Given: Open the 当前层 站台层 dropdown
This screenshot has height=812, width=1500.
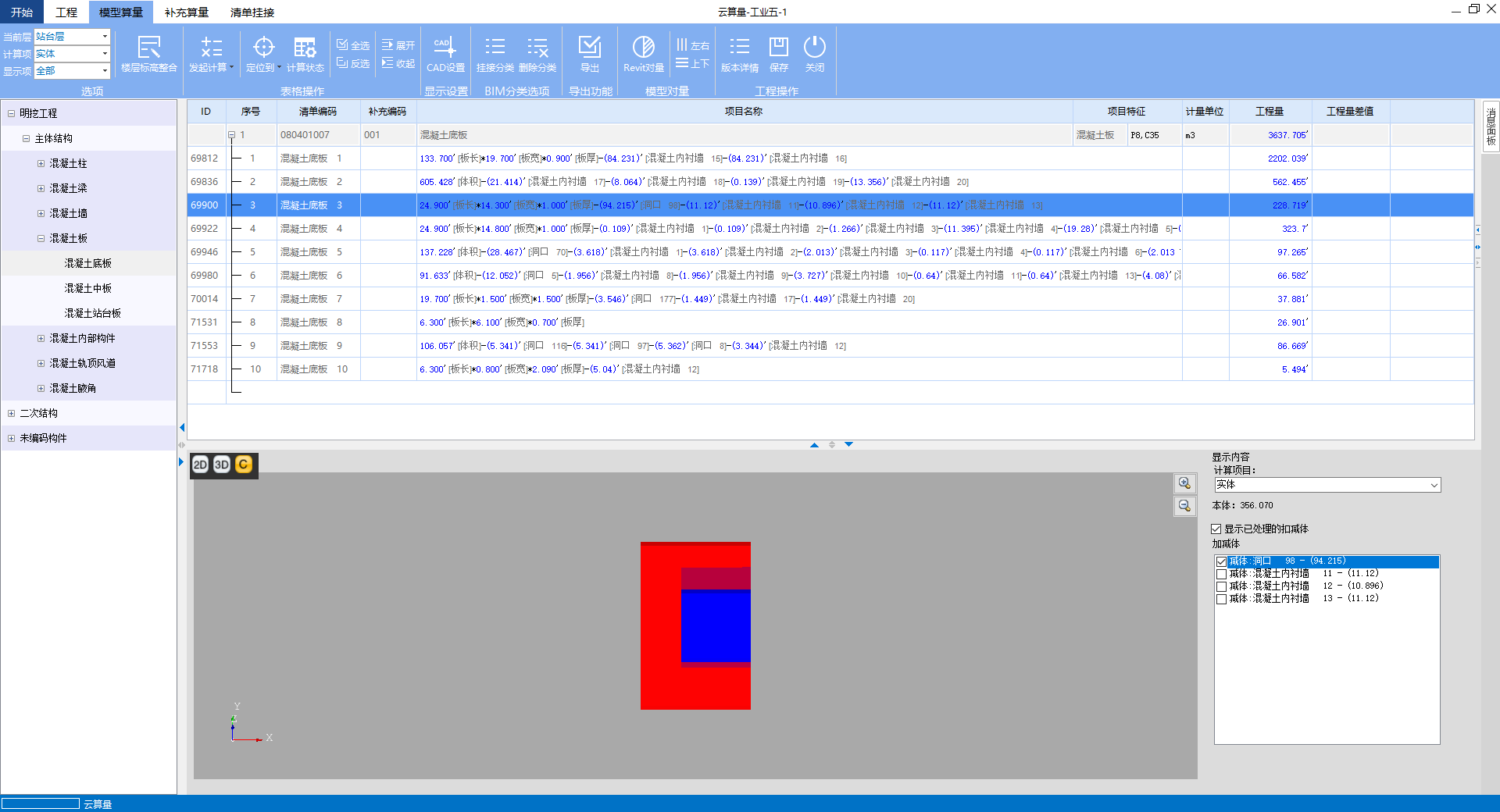Looking at the screenshot, I should coord(105,37).
